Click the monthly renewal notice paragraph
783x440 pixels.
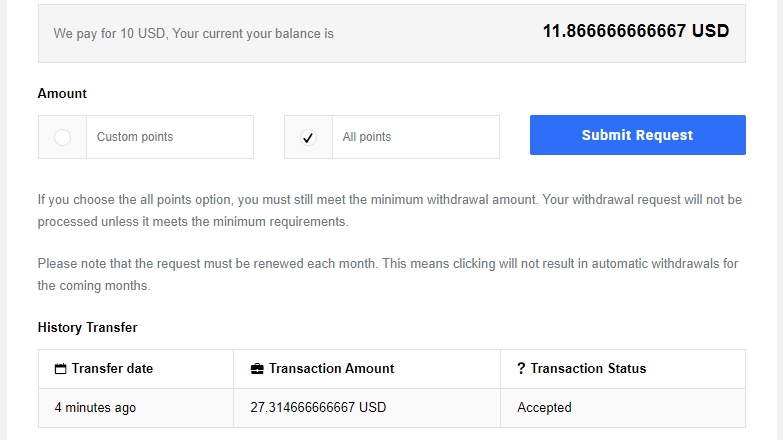pyautogui.click(x=388, y=275)
